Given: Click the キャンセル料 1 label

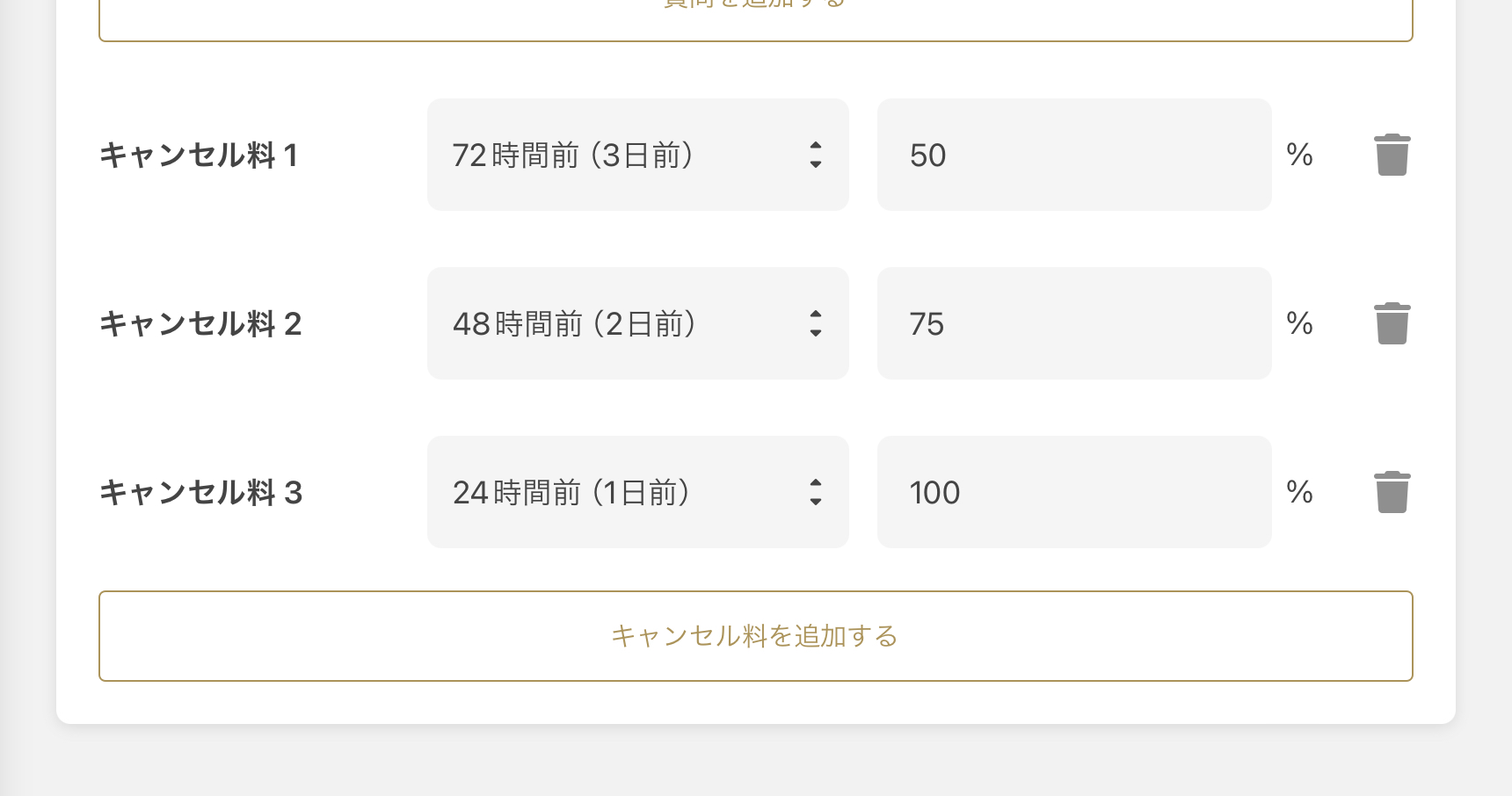Looking at the screenshot, I should click(199, 156).
